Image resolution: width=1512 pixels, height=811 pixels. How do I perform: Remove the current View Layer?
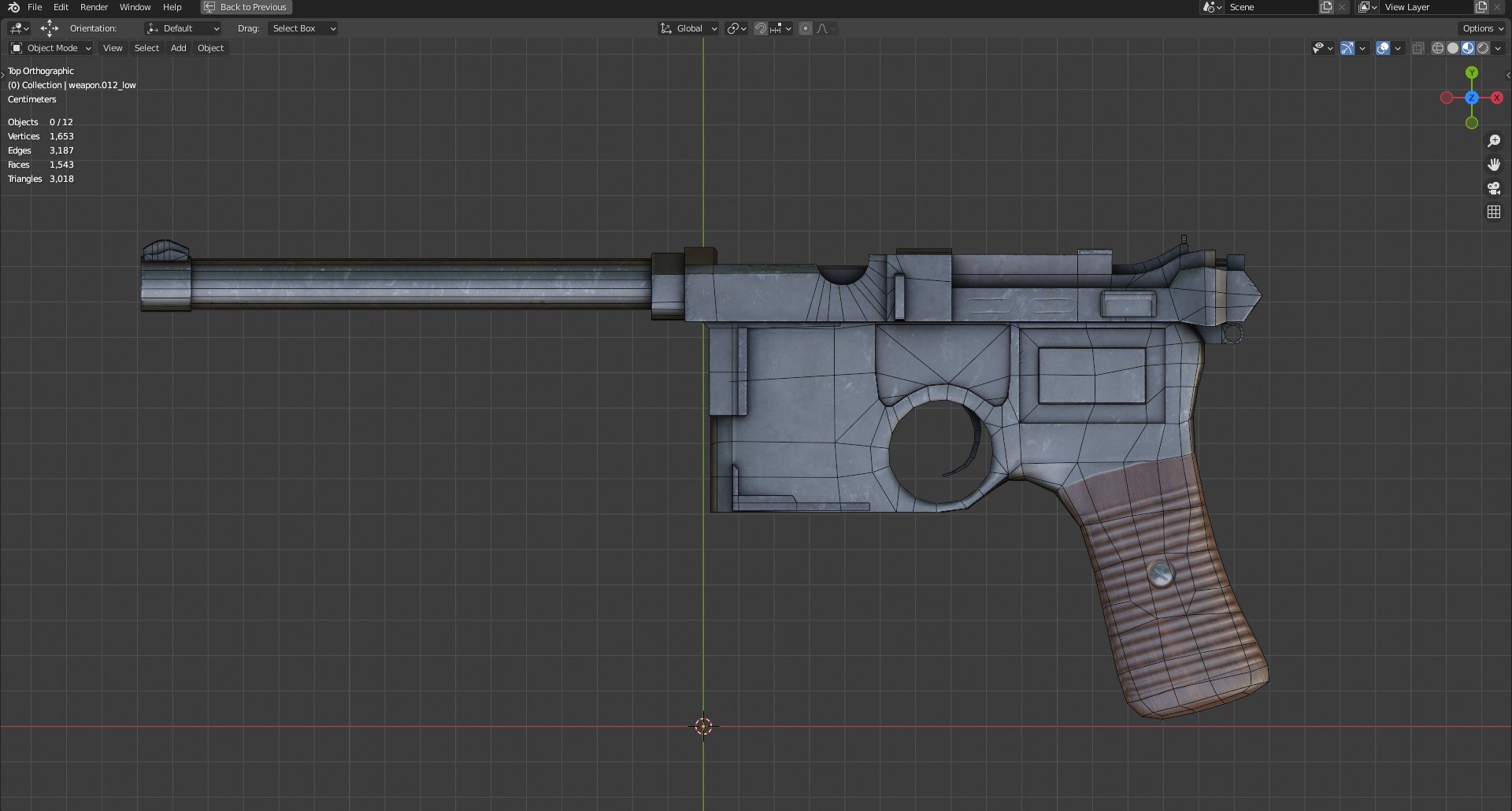(1497, 7)
